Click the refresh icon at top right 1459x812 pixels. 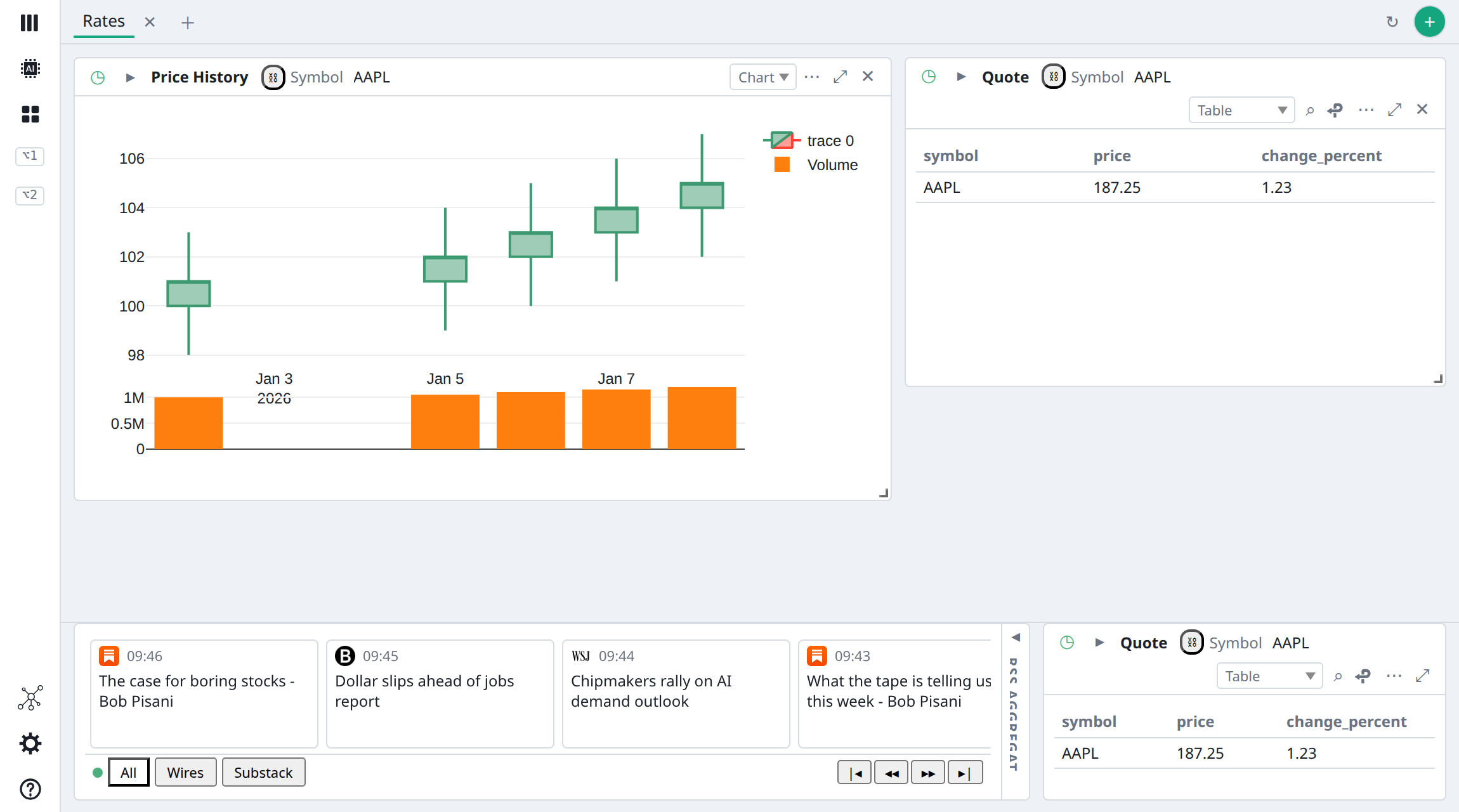coord(1392,22)
